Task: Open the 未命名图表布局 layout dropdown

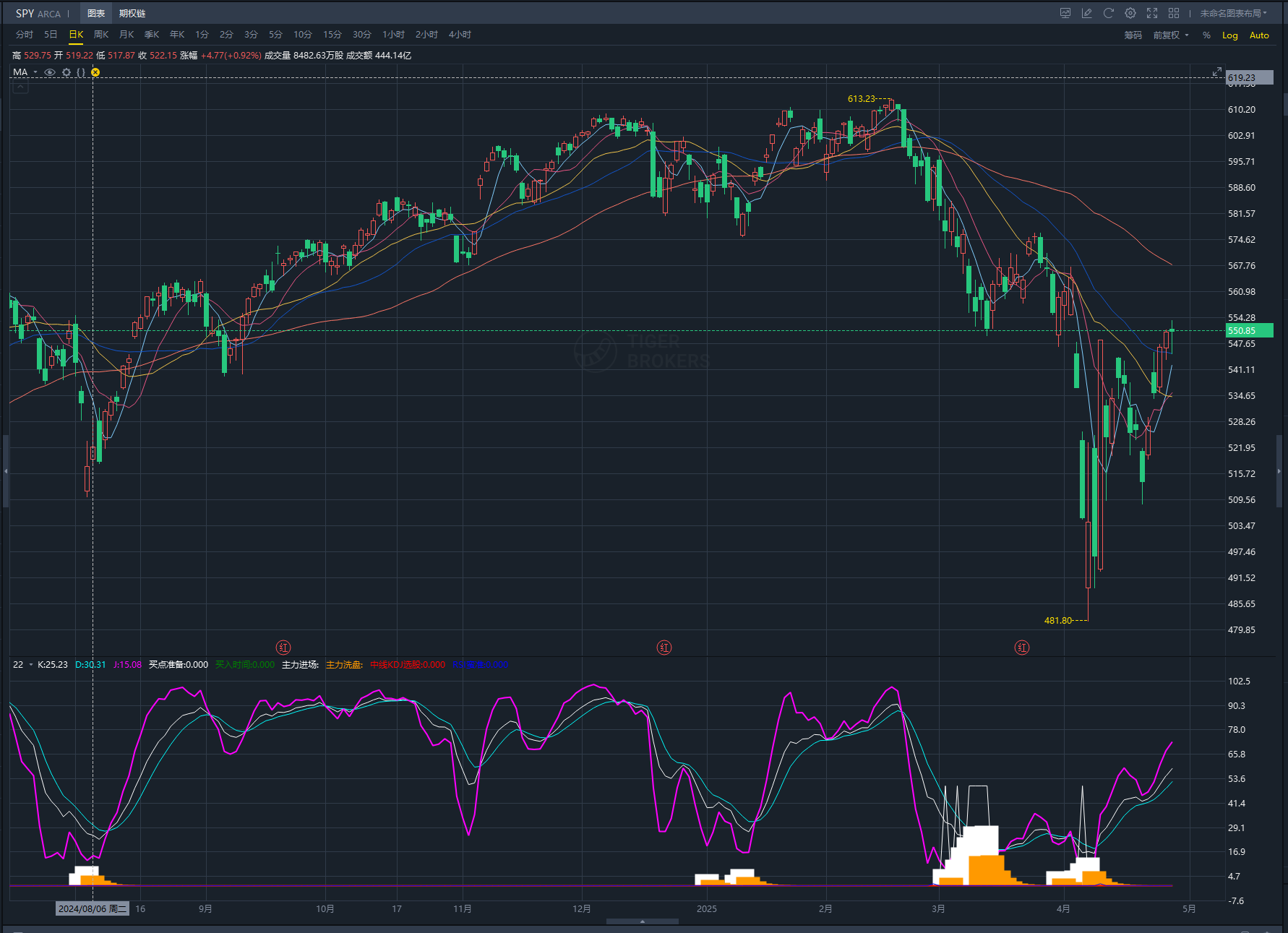Action: 1234,13
